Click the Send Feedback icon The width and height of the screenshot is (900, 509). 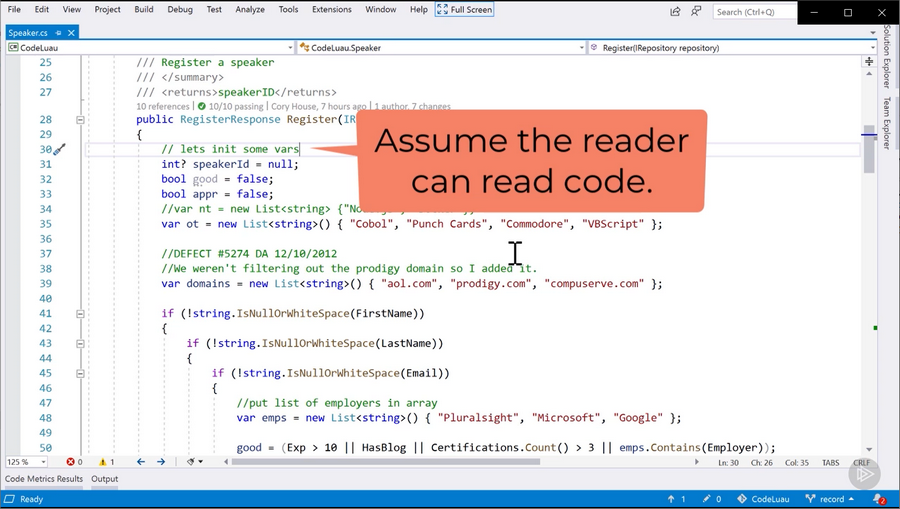pos(696,11)
